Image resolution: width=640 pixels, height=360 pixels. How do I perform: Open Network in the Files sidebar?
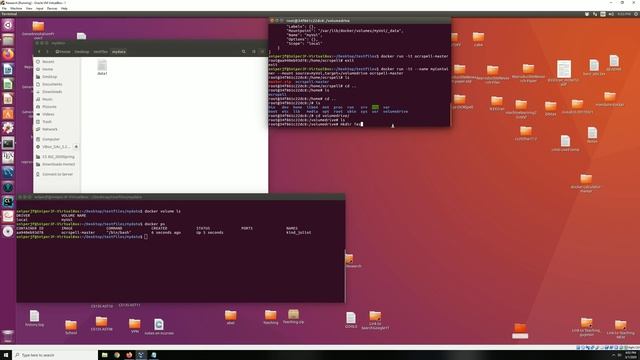[x=57, y=129]
